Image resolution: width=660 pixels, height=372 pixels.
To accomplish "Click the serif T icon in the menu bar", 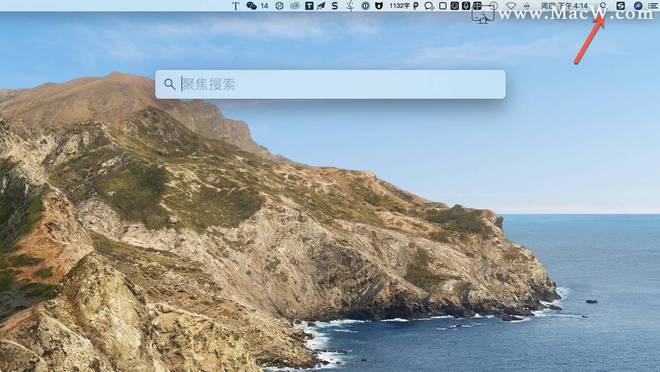I will (236, 5).
